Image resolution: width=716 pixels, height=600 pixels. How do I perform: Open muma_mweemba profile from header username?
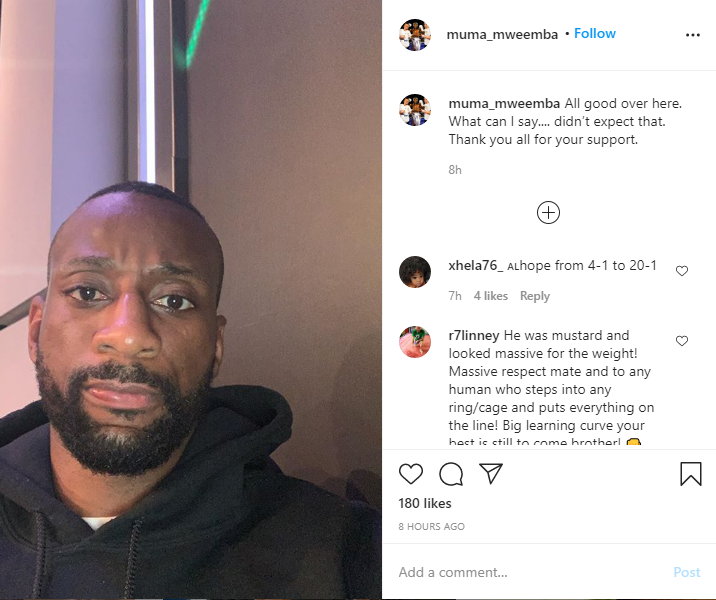click(502, 34)
